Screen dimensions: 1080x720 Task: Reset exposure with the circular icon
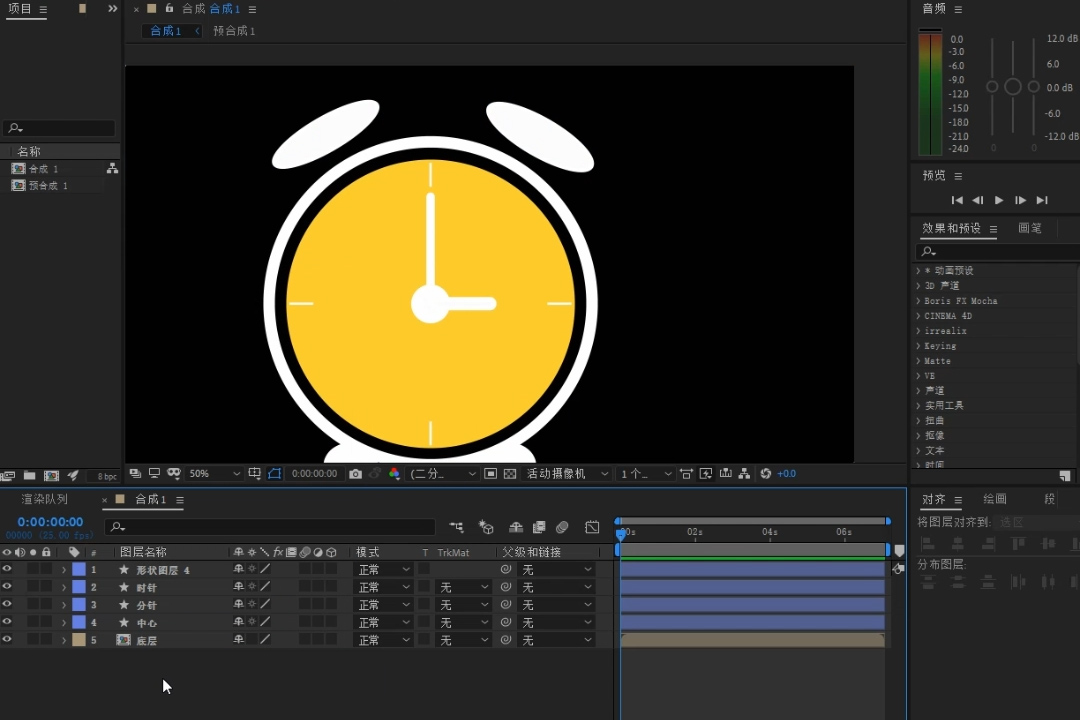coord(765,474)
